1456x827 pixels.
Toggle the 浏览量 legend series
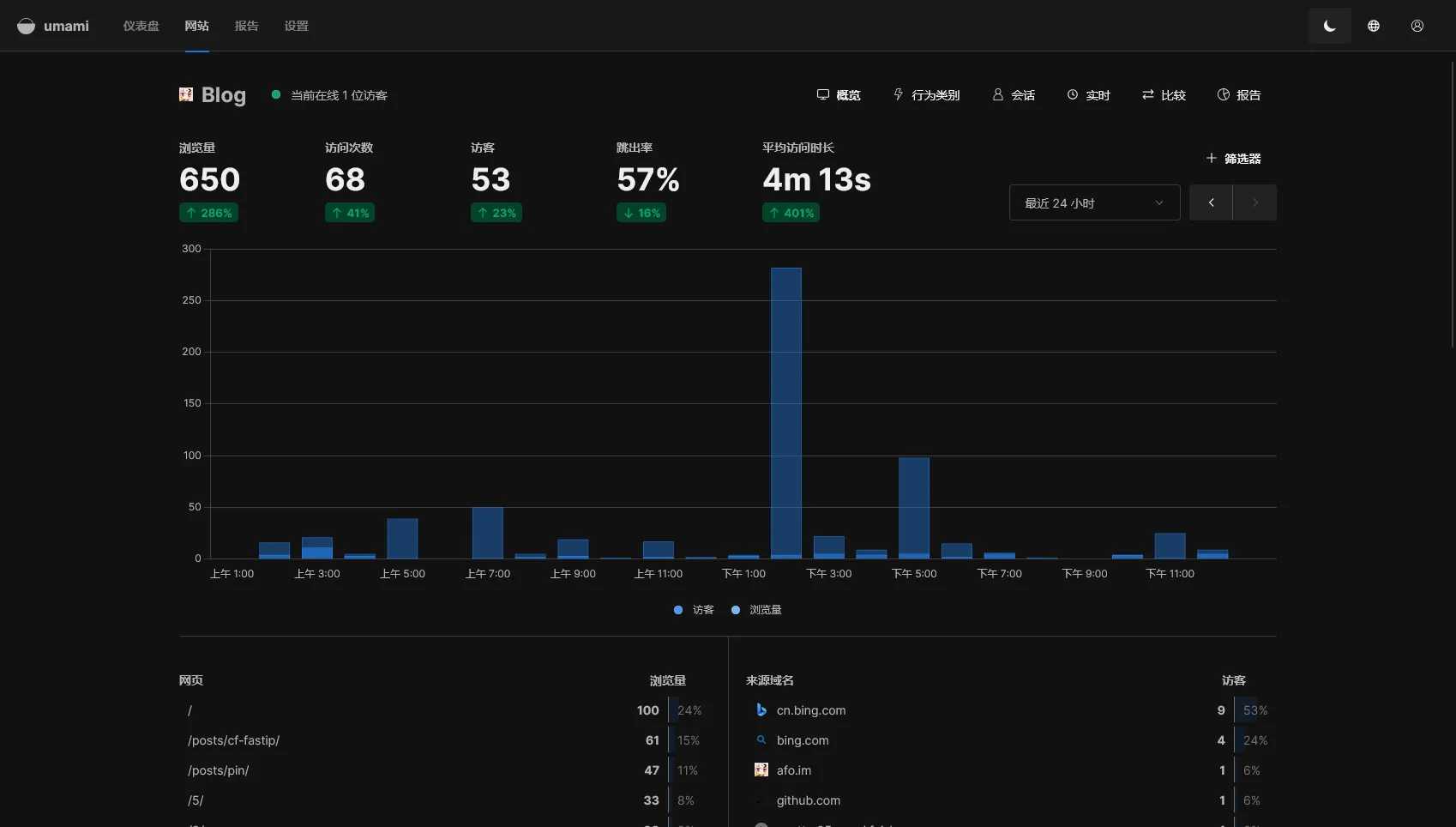coord(756,610)
